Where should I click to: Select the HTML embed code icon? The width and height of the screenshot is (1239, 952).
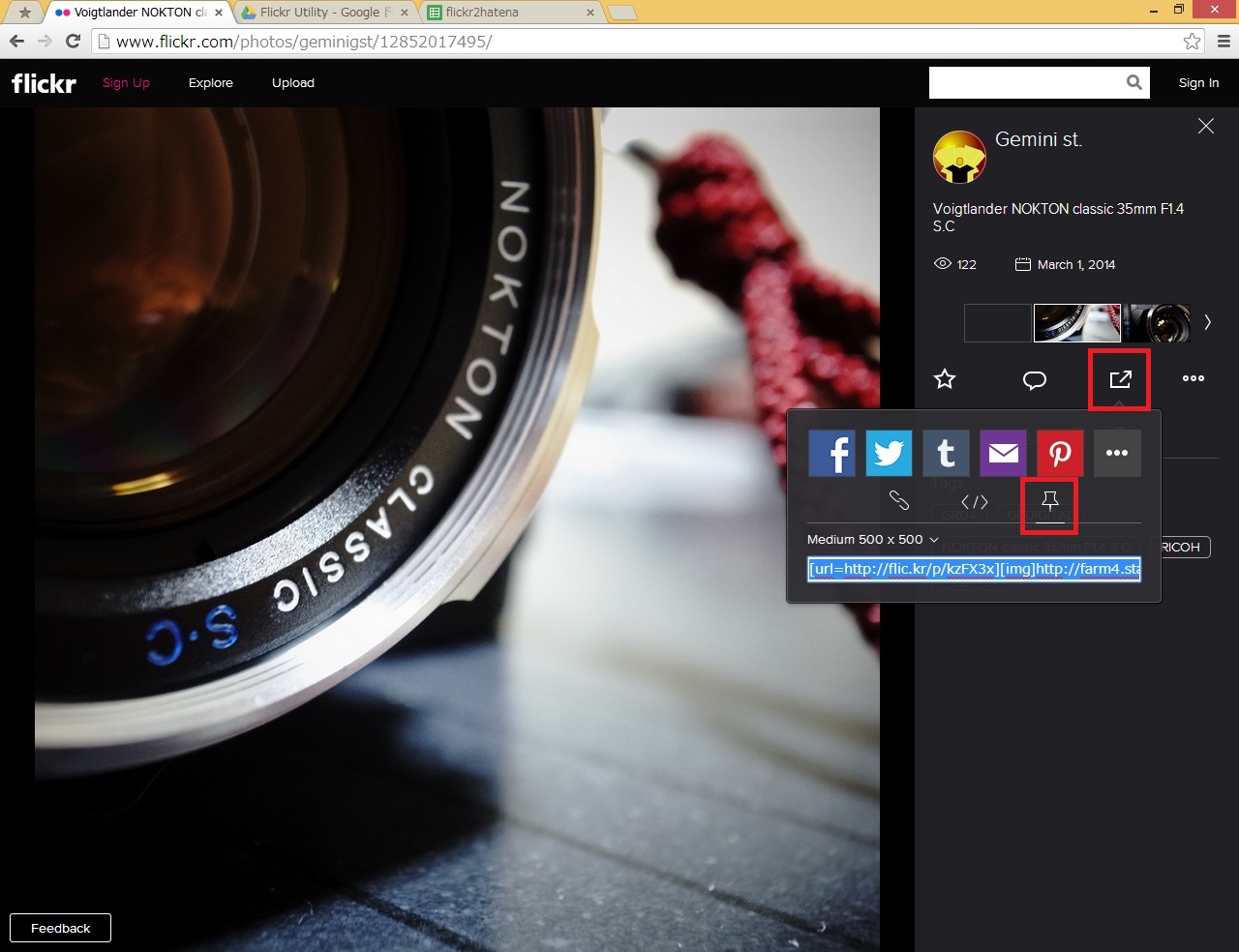pyautogui.click(x=975, y=501)
